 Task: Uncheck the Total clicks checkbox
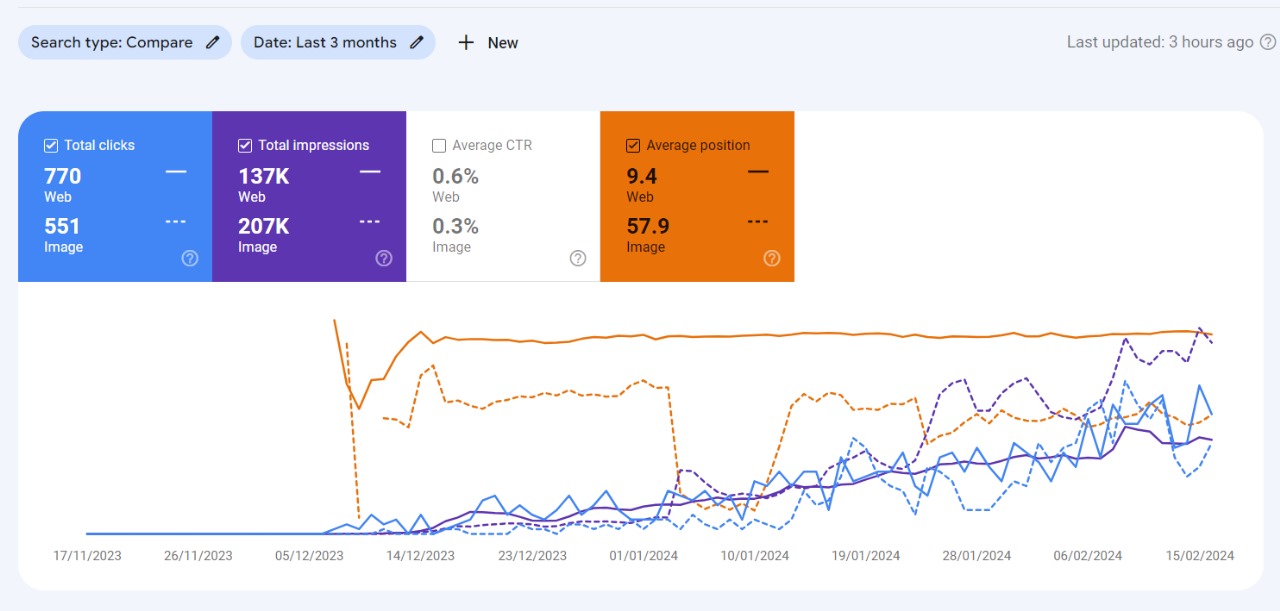(x=51, y=146)
